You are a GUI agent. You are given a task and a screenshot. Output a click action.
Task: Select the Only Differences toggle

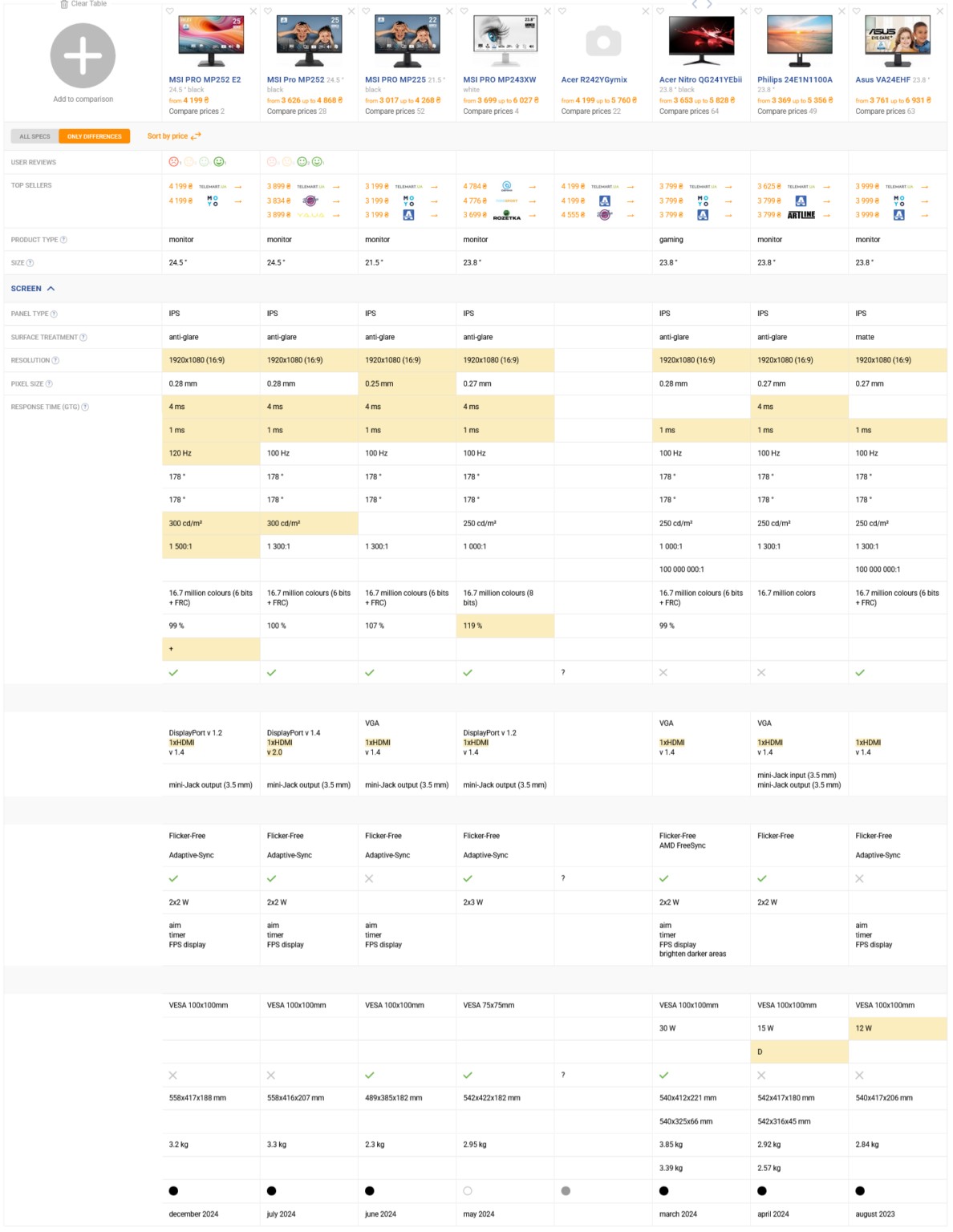click(95, 136)
